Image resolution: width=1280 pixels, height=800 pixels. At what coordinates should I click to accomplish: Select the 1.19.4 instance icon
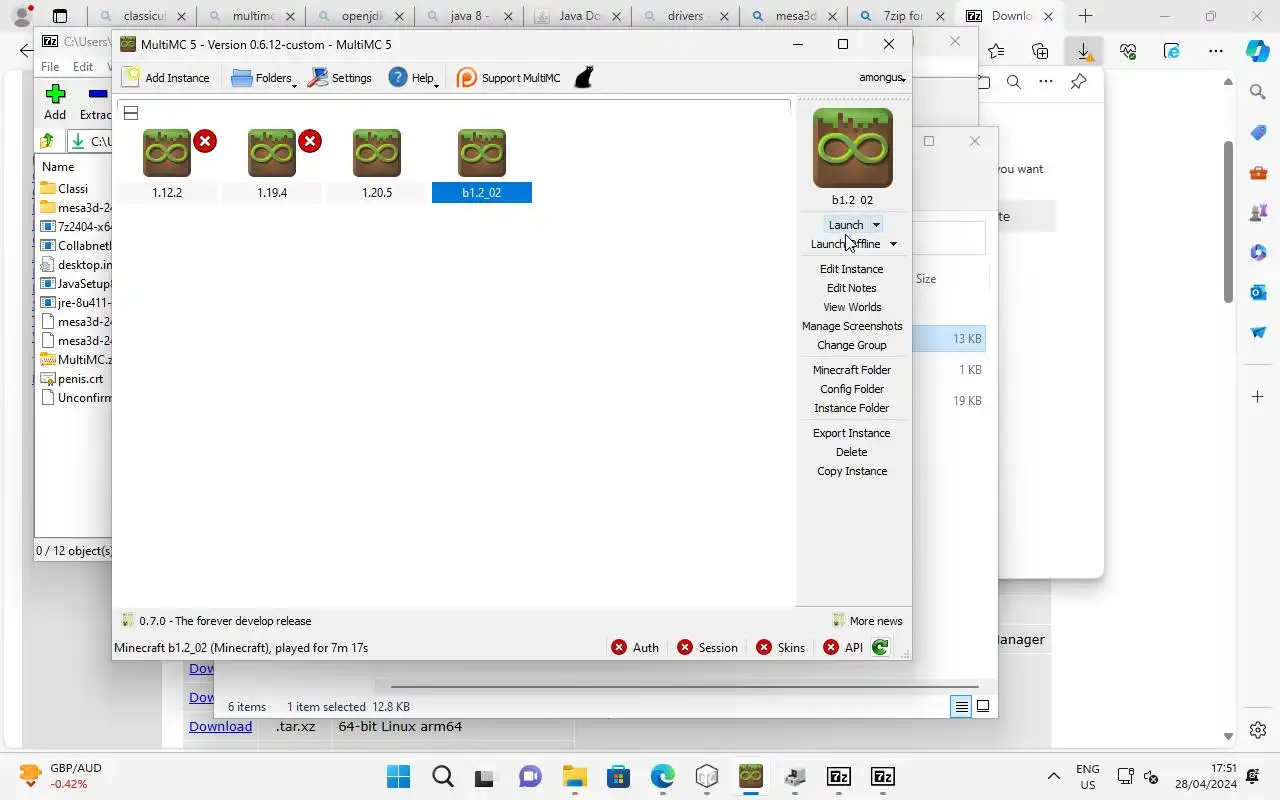(x=272, y=153)
